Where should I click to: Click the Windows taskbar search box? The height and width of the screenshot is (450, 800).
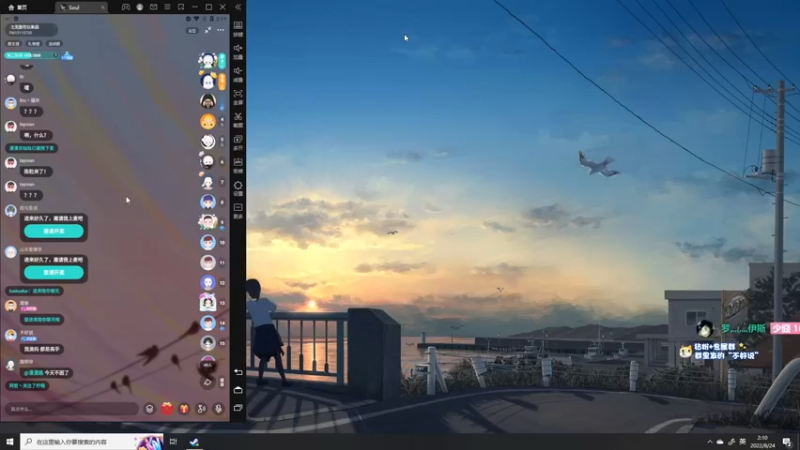(92, 442)
